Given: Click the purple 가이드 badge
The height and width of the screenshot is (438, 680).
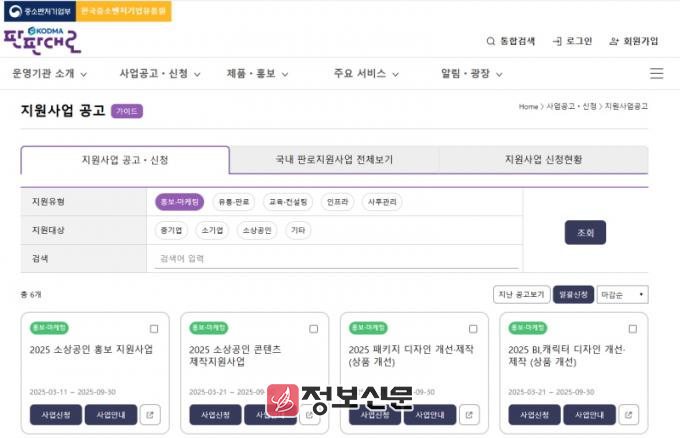Looking at the screenshot, I should (127, 111).
